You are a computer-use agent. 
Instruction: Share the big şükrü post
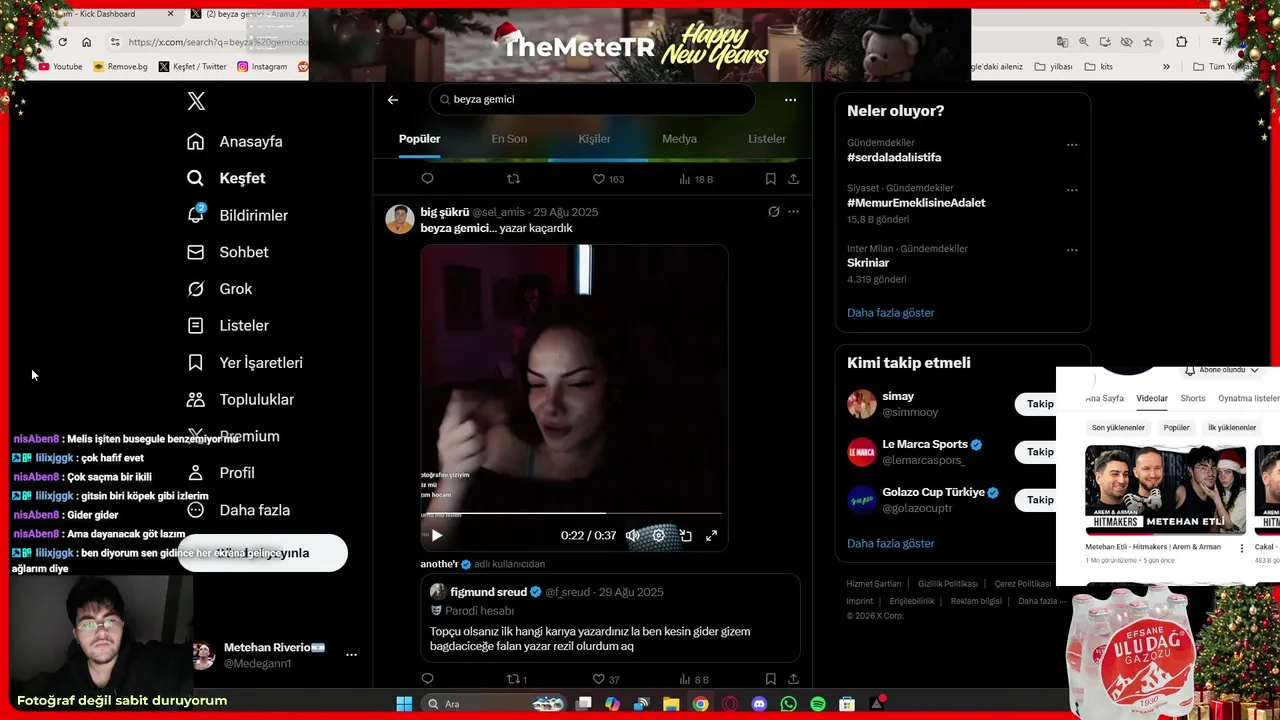click(793, 679)
